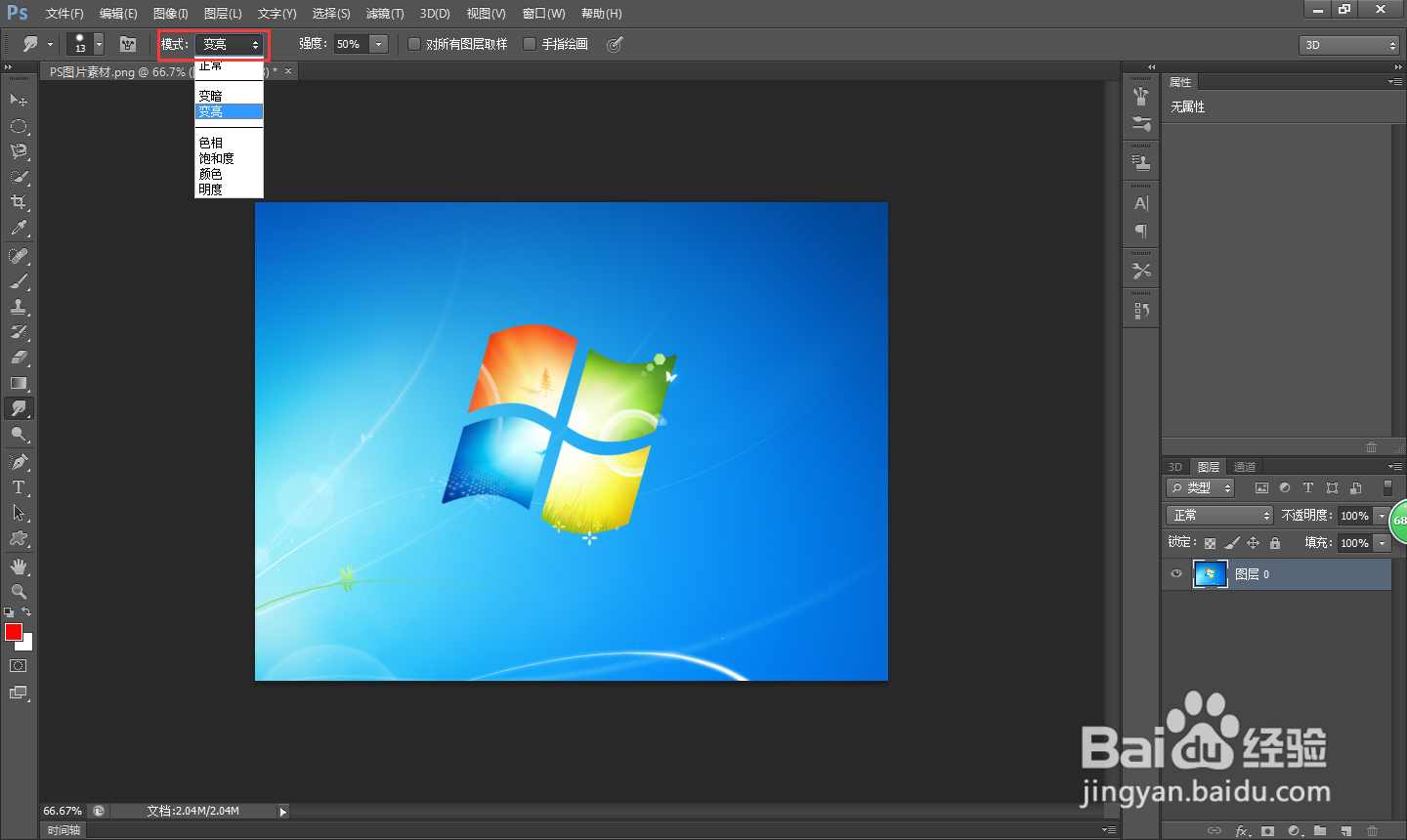
Task: Select the Healing Brush tool
Action: (x=19, y=256)
